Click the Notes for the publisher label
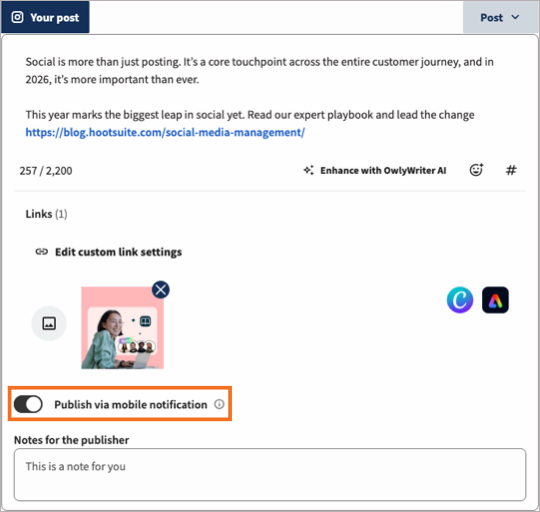 (72, 440)
